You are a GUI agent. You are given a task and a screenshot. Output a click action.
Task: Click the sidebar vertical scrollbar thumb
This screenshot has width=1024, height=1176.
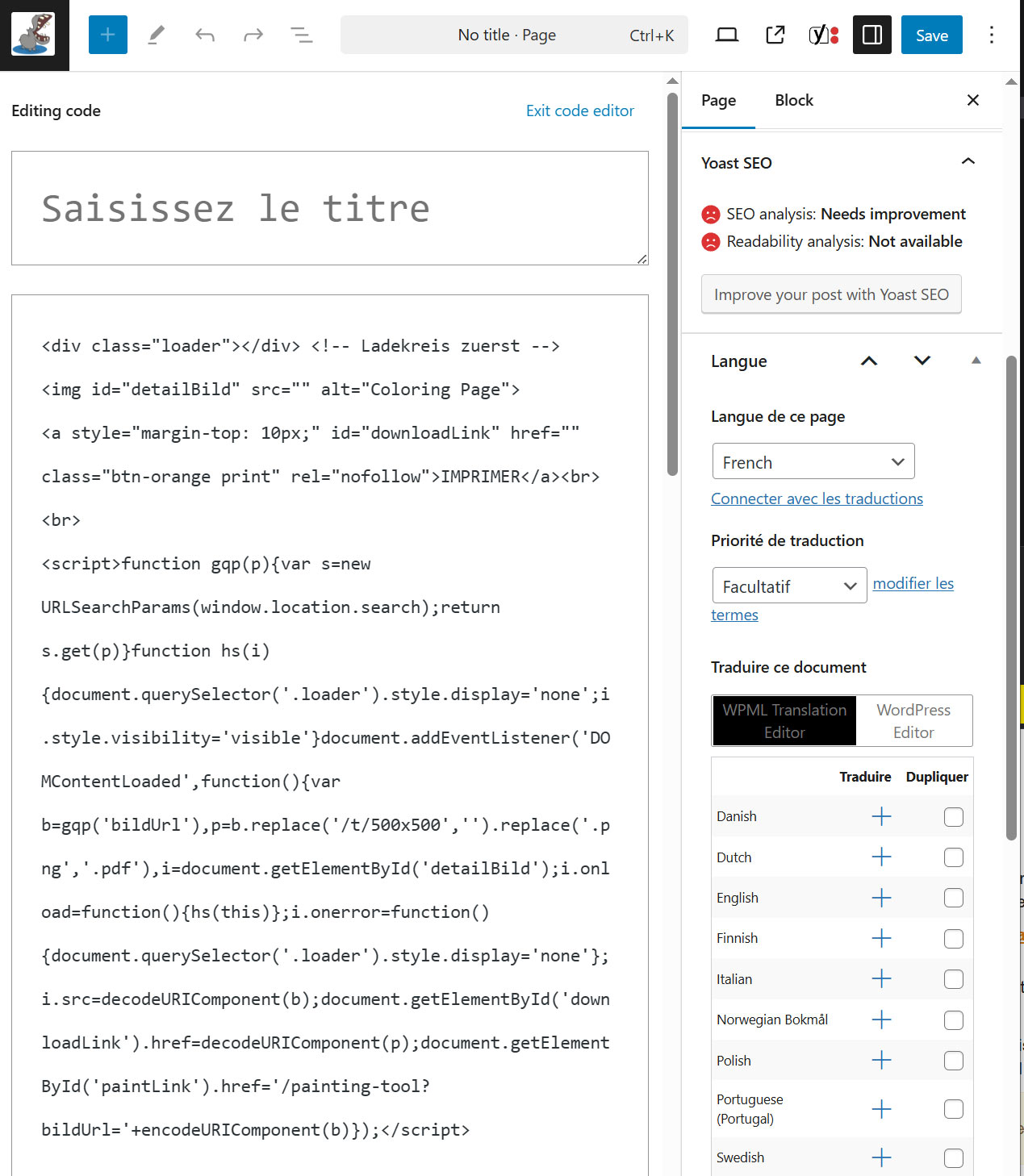[x=1011, y=598]
